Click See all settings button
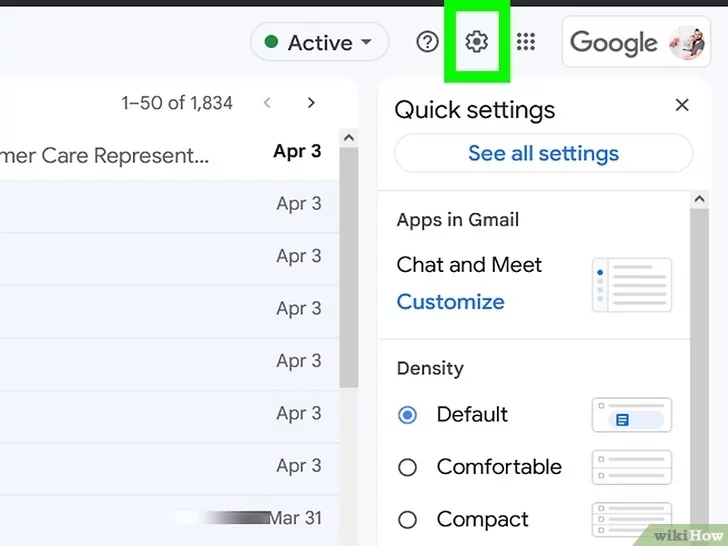This screenshot has width=728, height=546. pos(543,153)
